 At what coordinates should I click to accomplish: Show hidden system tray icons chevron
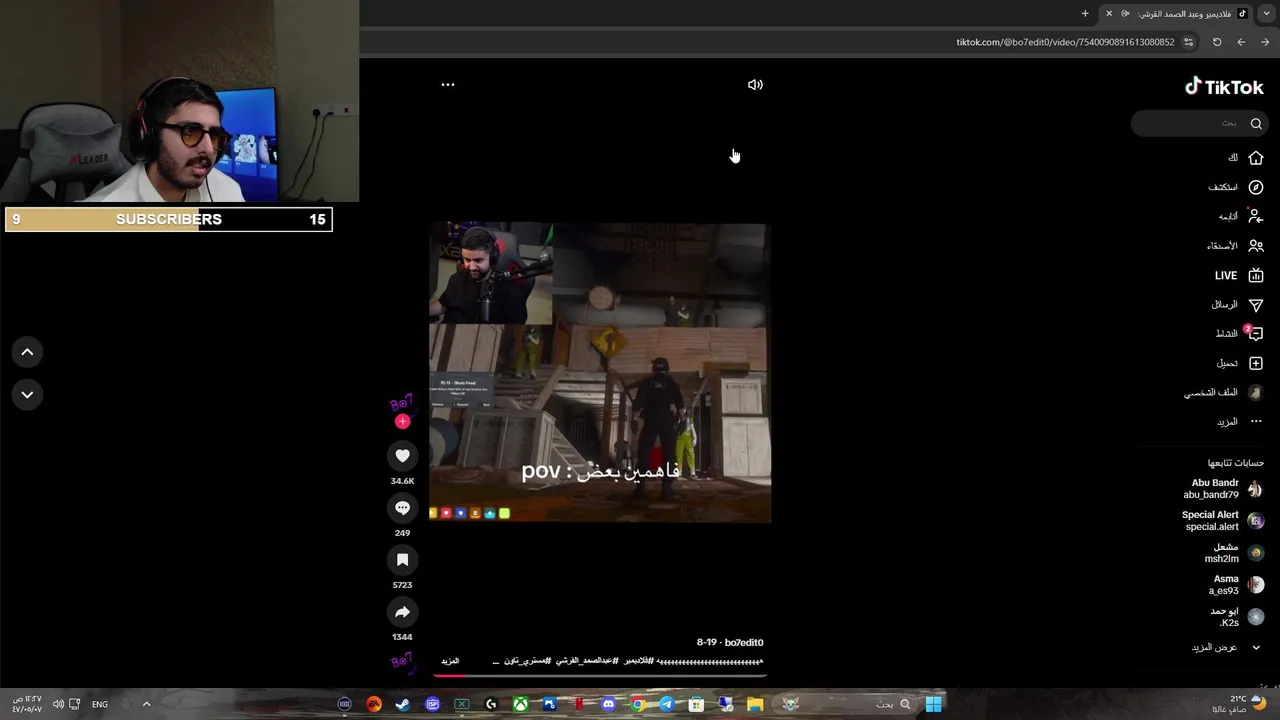click(x=146, y=704)
